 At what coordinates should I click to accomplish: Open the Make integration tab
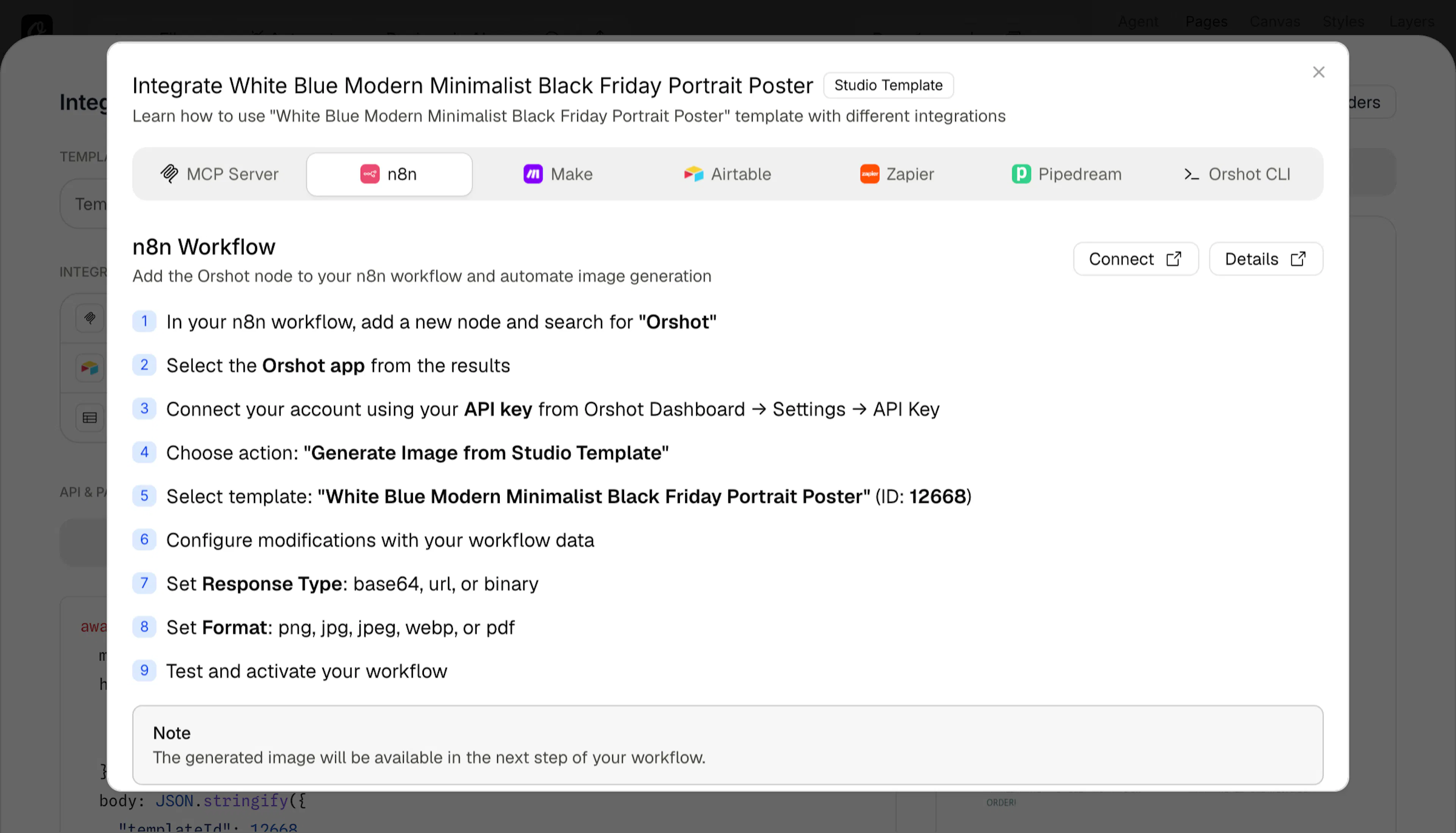pyautogui.click(x=558, y=174)
